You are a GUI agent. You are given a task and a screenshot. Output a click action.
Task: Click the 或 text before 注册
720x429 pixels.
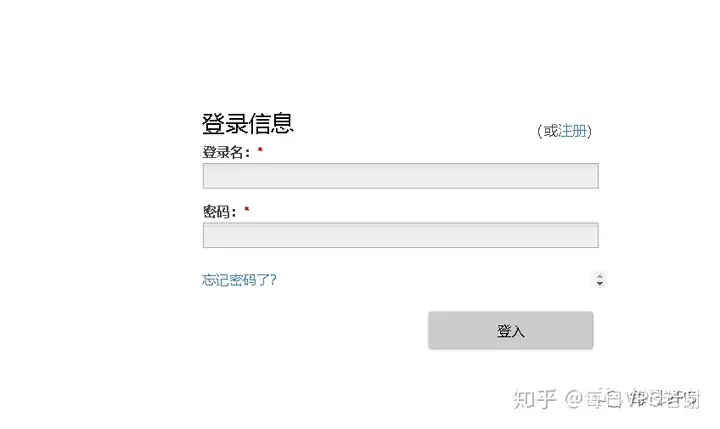(x=551, y=131)
